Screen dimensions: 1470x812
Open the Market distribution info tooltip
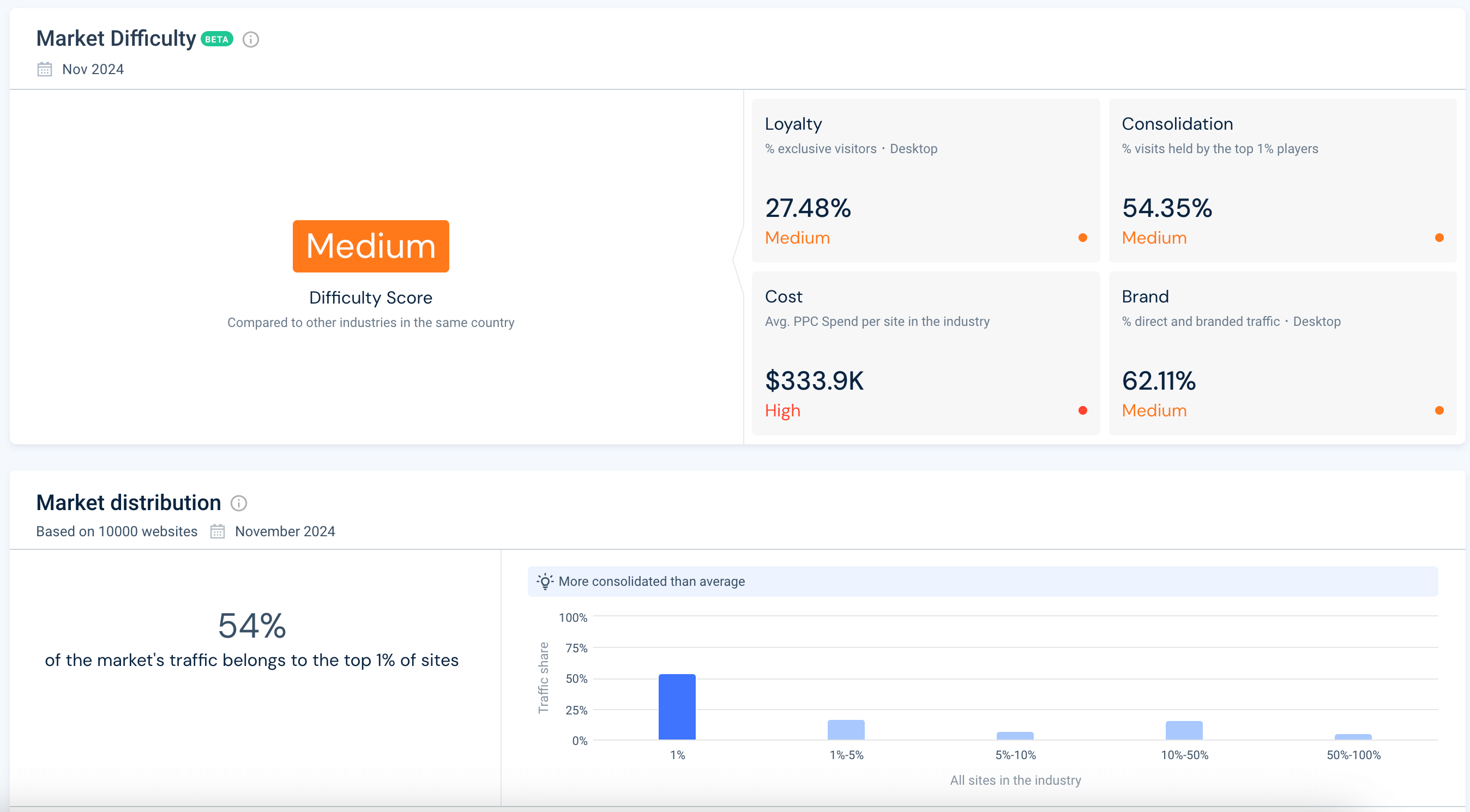(x=240, y=504)
